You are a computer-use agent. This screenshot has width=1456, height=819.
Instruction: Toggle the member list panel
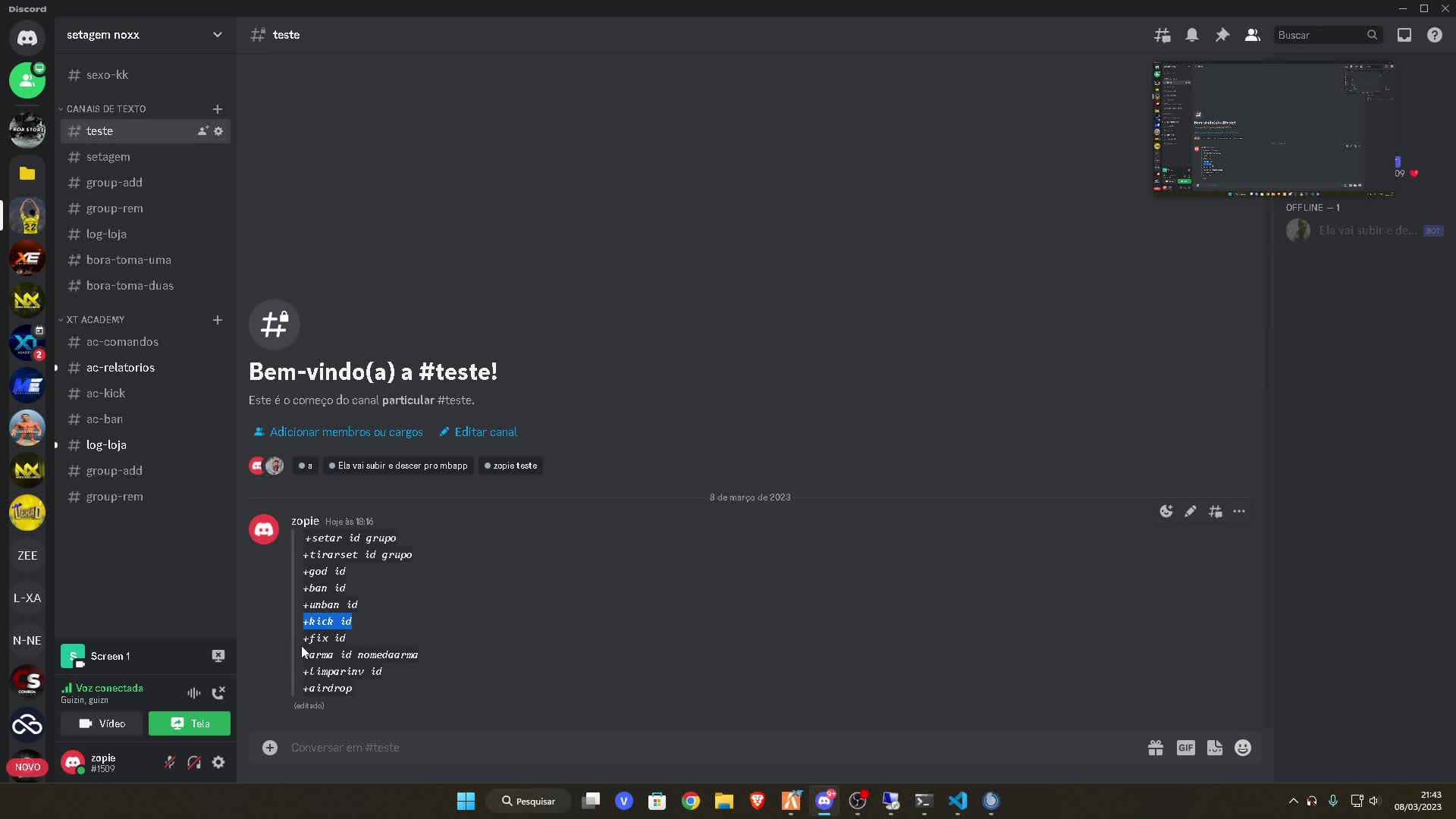click(x=1252, y=35)
